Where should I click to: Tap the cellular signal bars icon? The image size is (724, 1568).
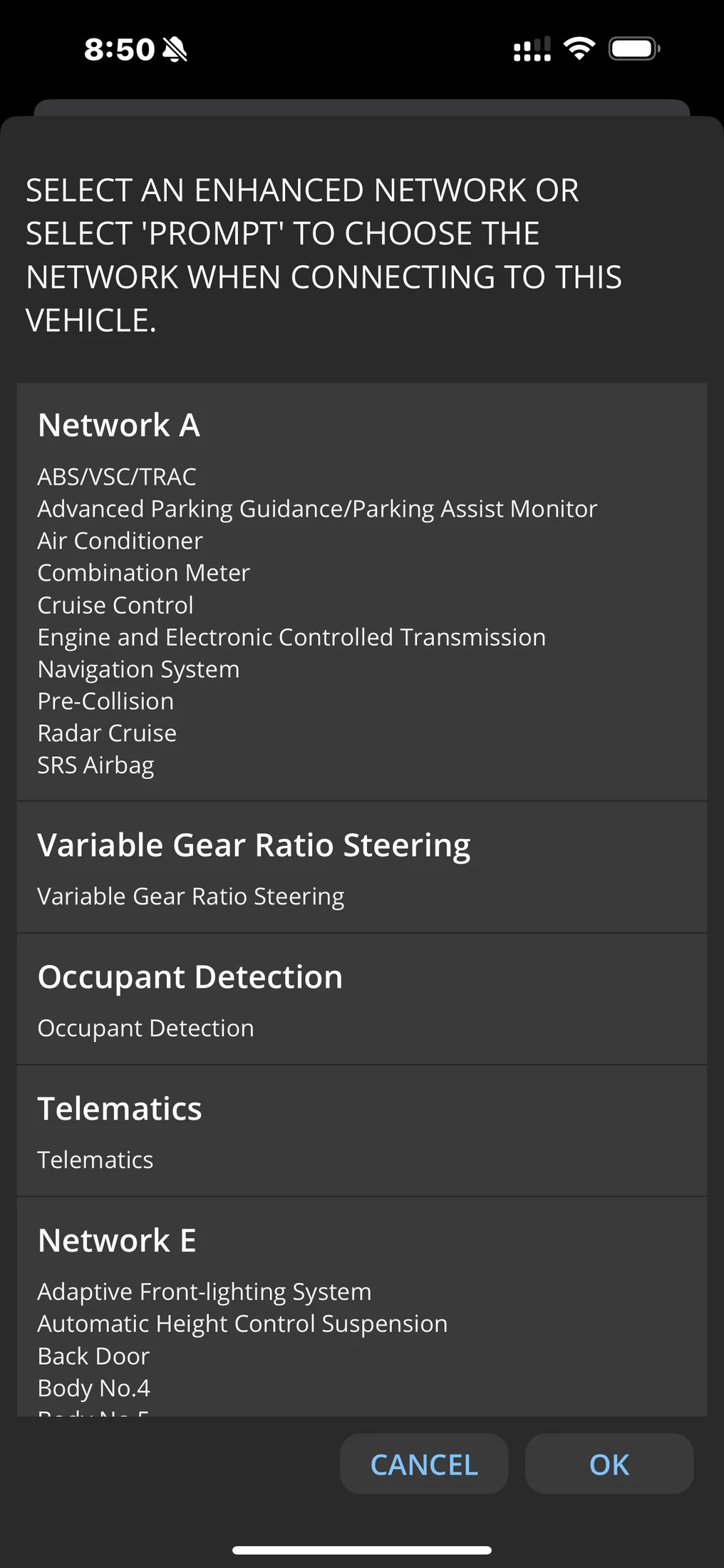tap(532, 49)
